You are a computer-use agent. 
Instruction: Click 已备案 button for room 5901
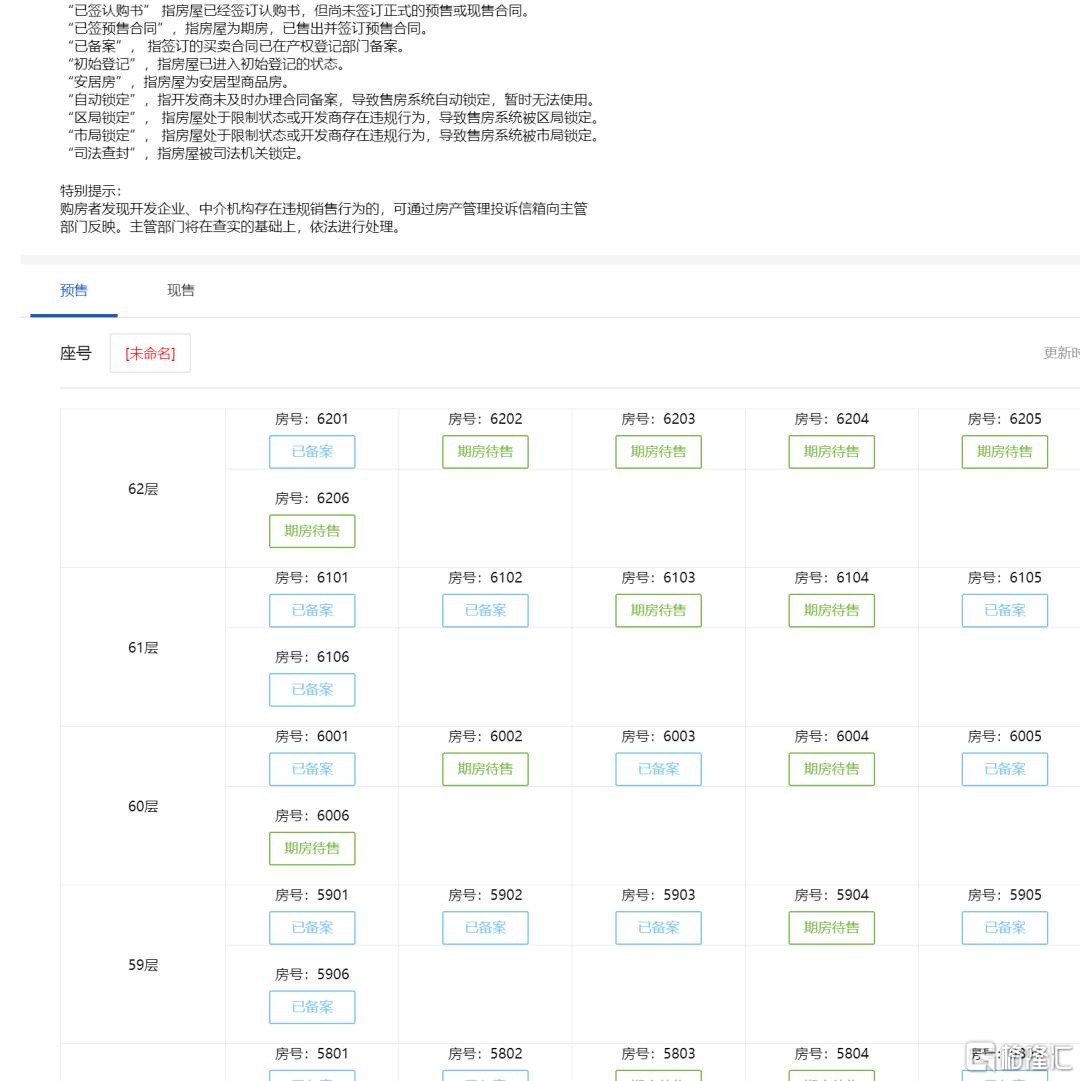coord(312,928)
